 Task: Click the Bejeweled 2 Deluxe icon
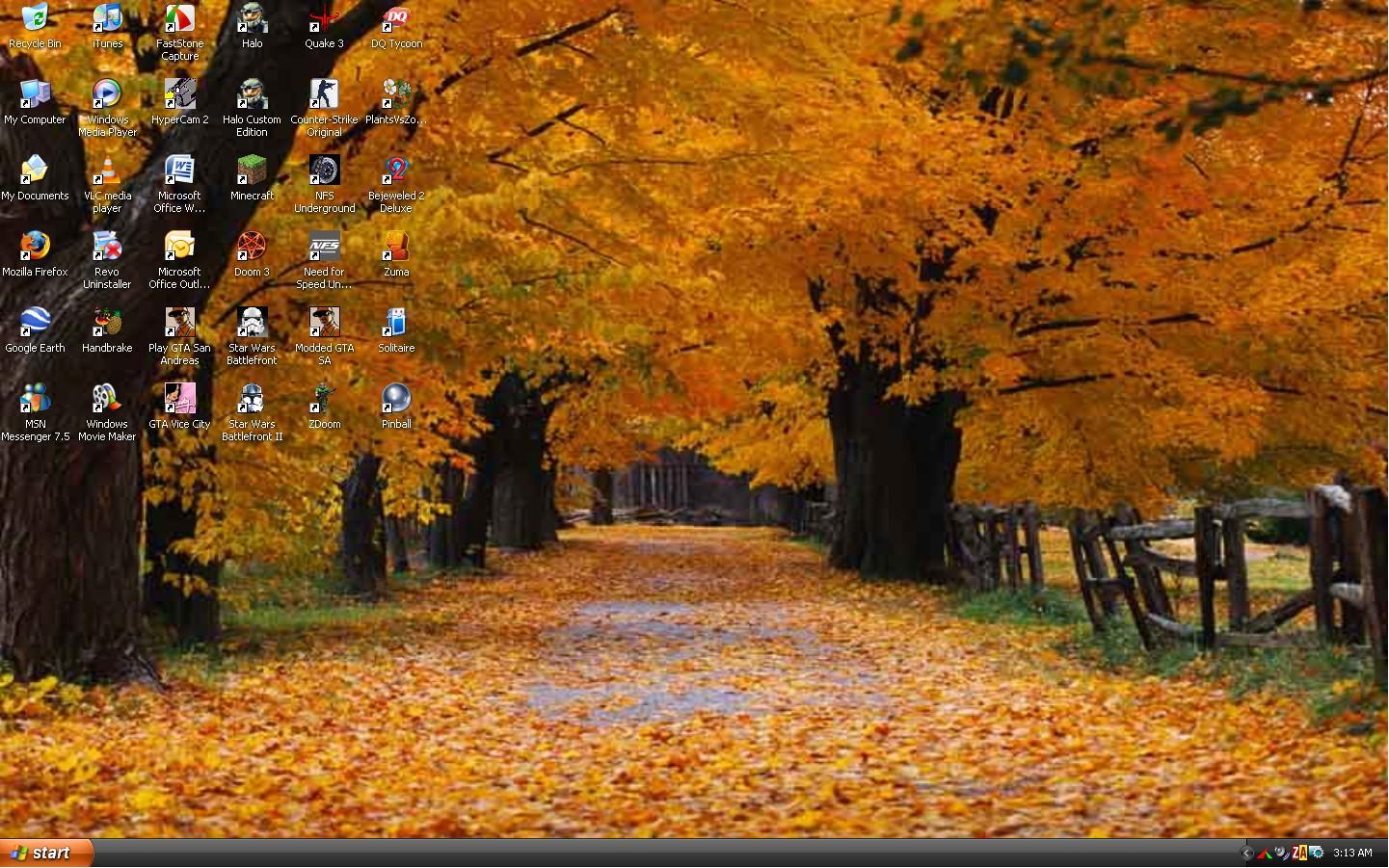click(x=396, y=171)
